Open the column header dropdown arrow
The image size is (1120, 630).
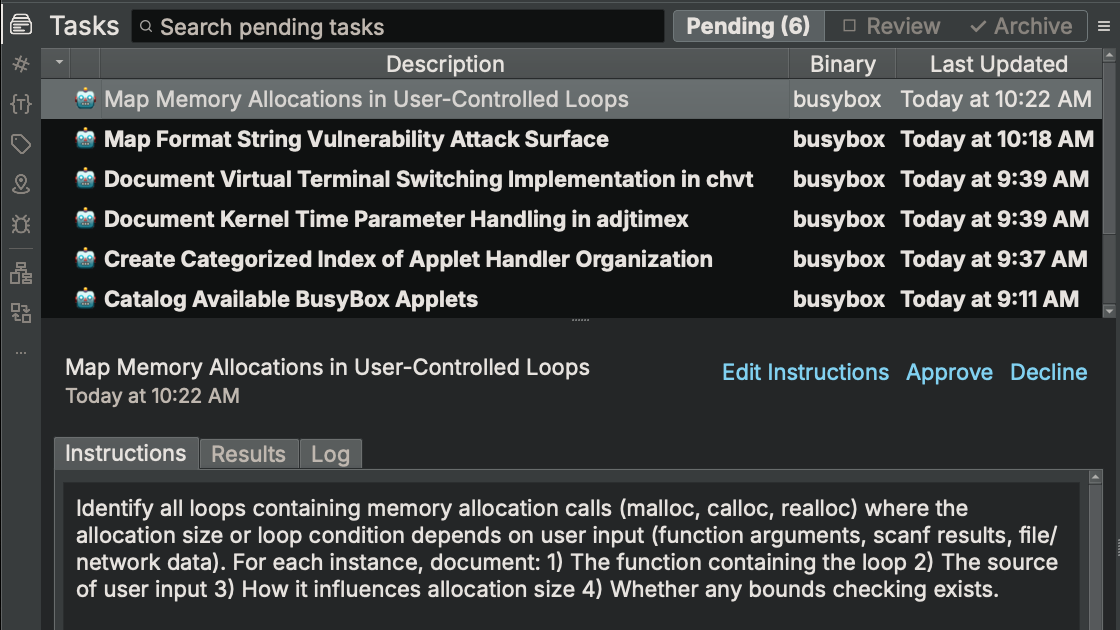click(x=57, y=63)
